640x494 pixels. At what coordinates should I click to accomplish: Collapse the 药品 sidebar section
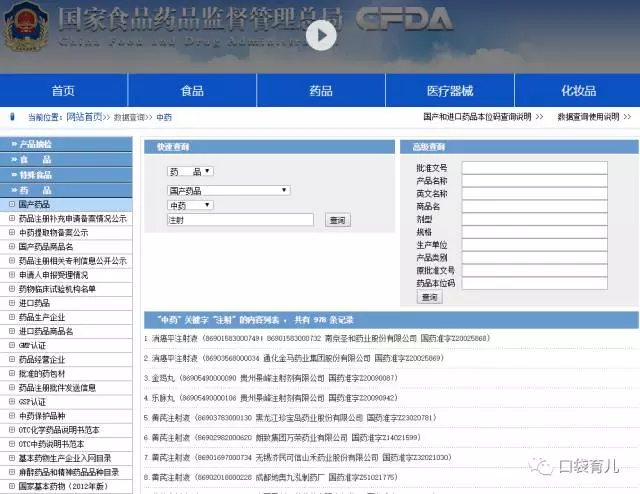click(x=66, y=190)
